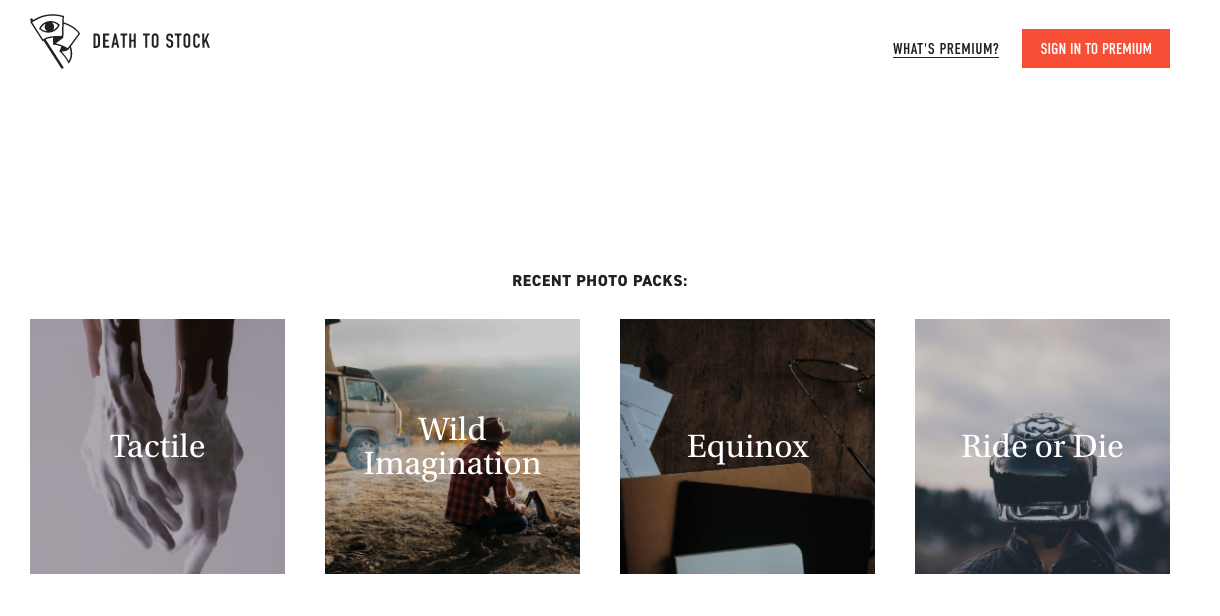Click the eye symbol inside the logo
This screenshot has height=616, width=1220.
pyautogui.click(x=48, y=26)
